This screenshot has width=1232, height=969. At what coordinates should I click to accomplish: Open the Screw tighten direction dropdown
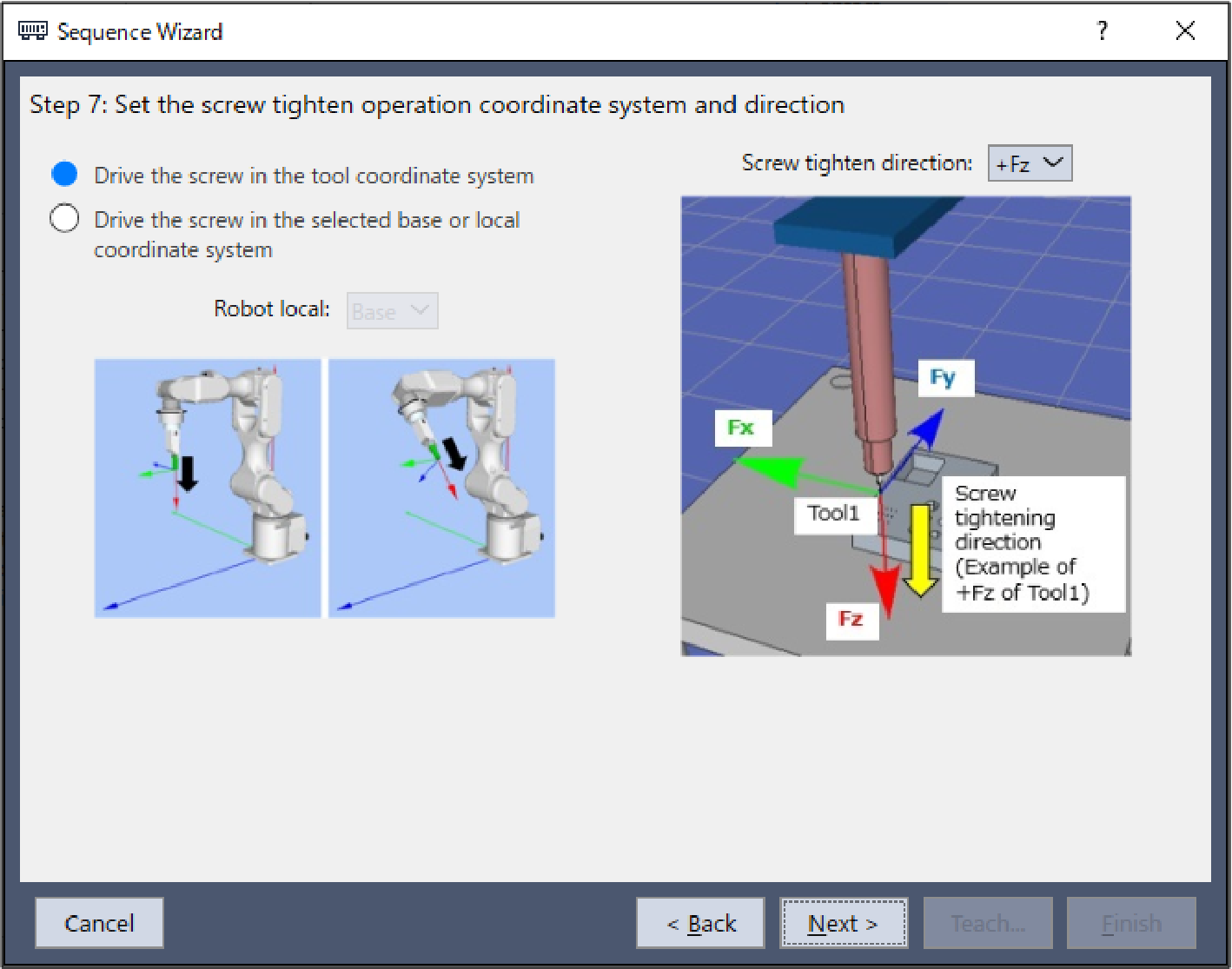[1029, 163]
